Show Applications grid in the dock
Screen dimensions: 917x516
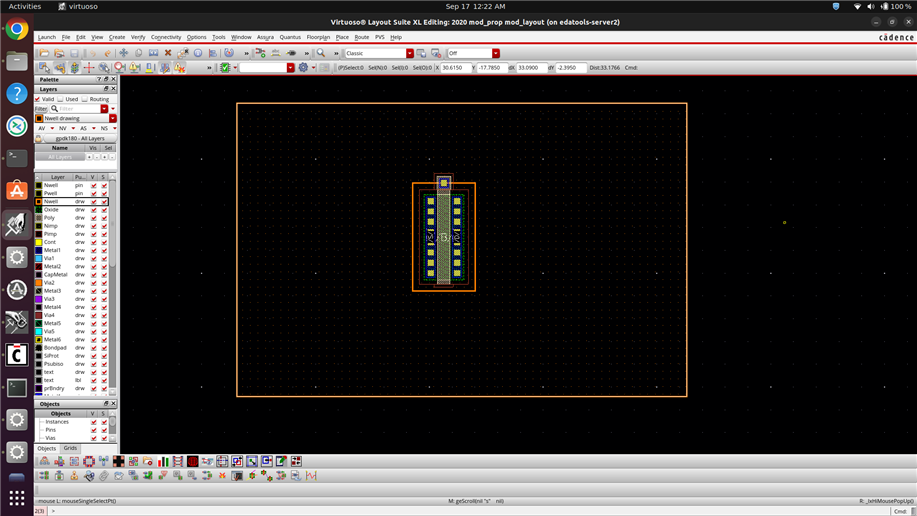pyautogui.click(x=17, y=498)
